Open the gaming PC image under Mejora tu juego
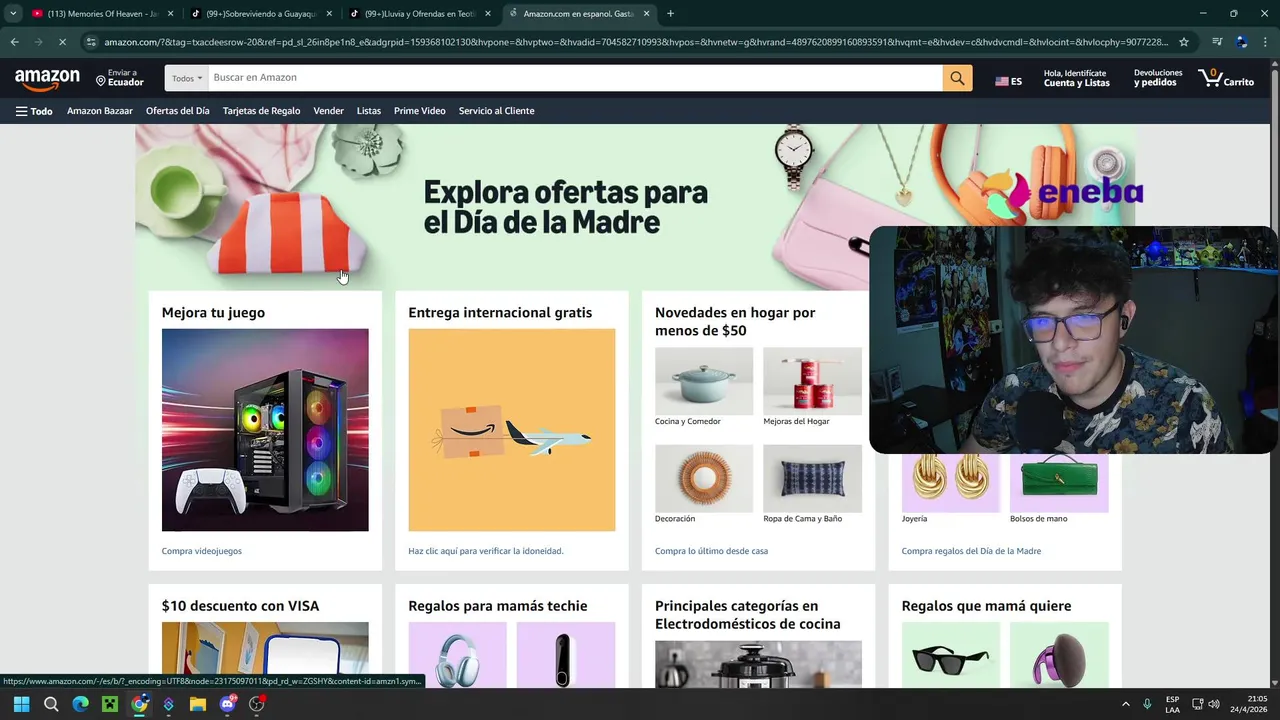 tap(265, 430)
